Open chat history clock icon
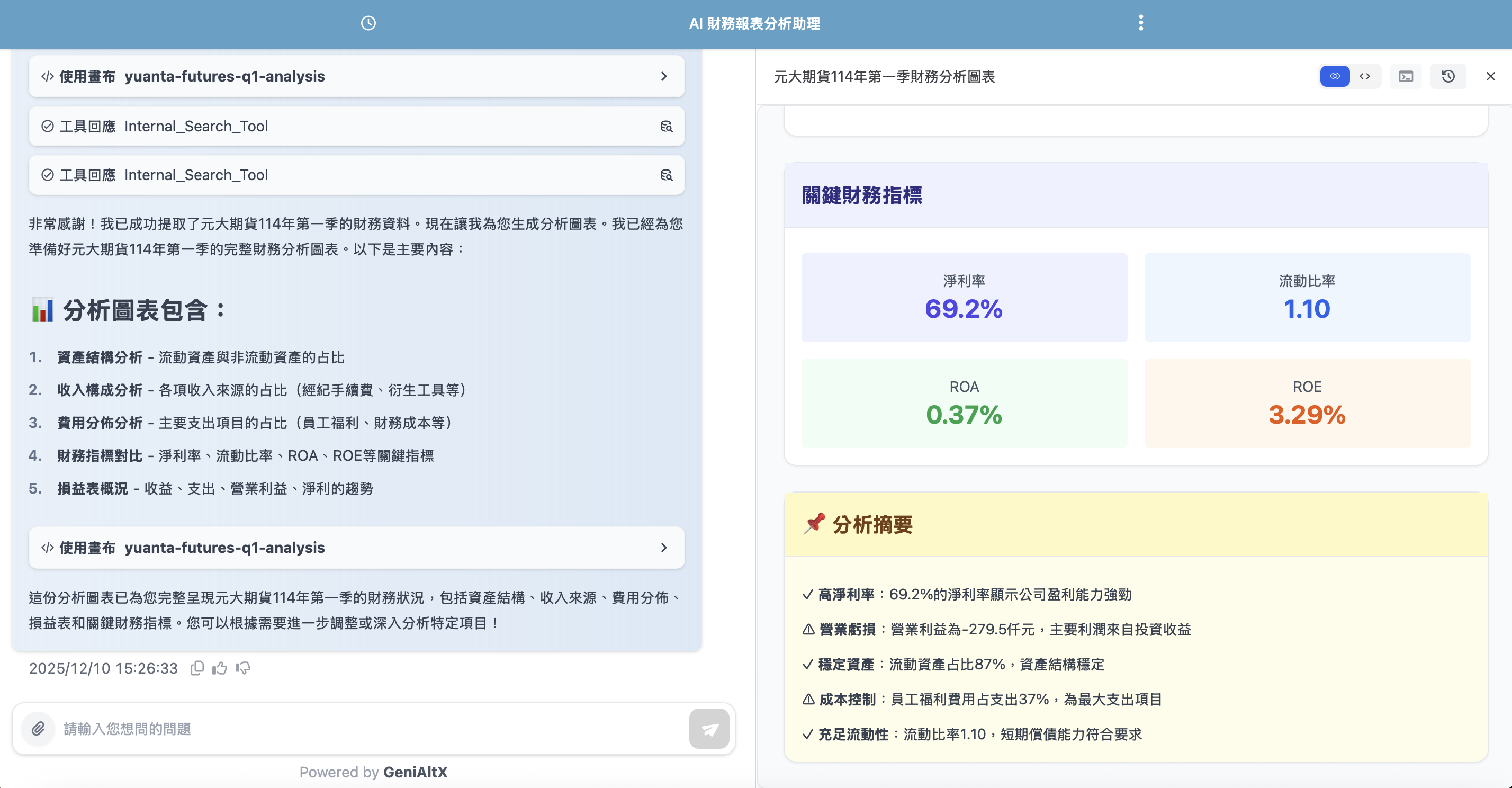The image size is (1512, 788). tap(368, 23)
